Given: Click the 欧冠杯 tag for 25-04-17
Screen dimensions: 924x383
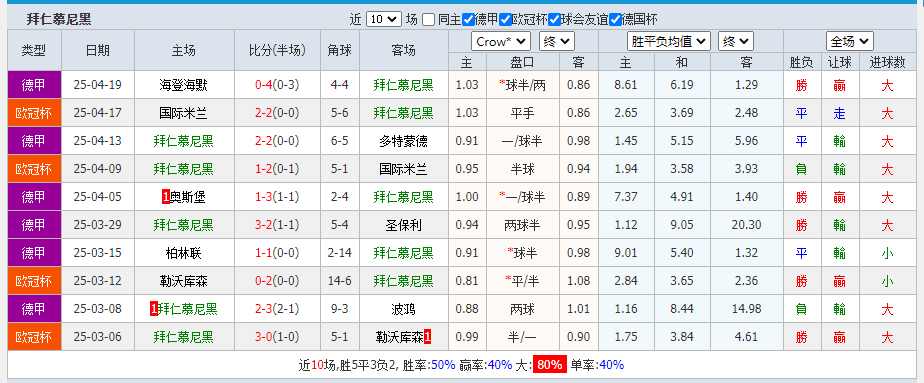Looking at the screenshot, I should [34, 113].
